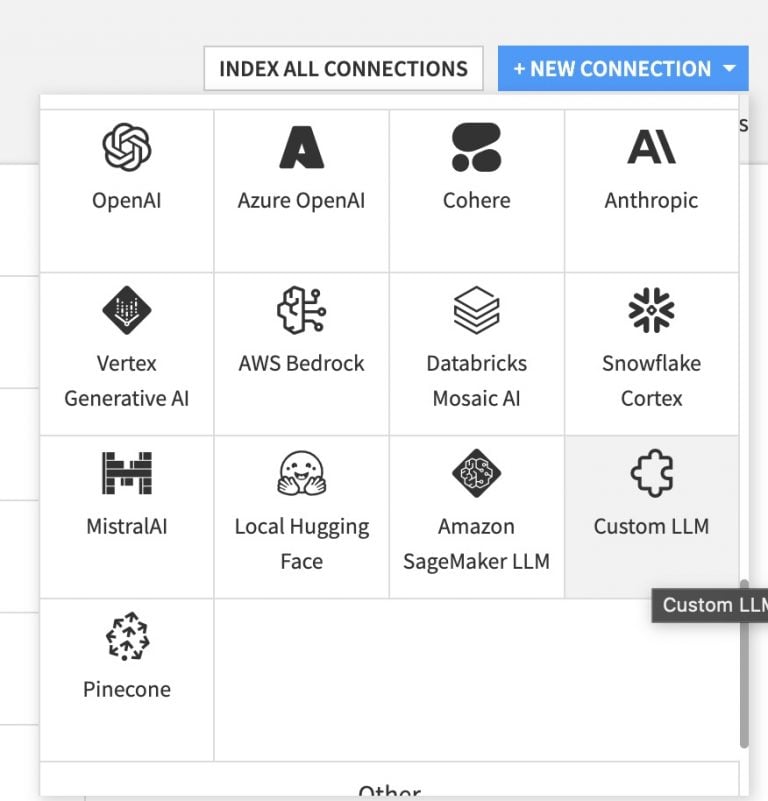Select the Azure OpenAI connection icon

(x=301, y=148)
